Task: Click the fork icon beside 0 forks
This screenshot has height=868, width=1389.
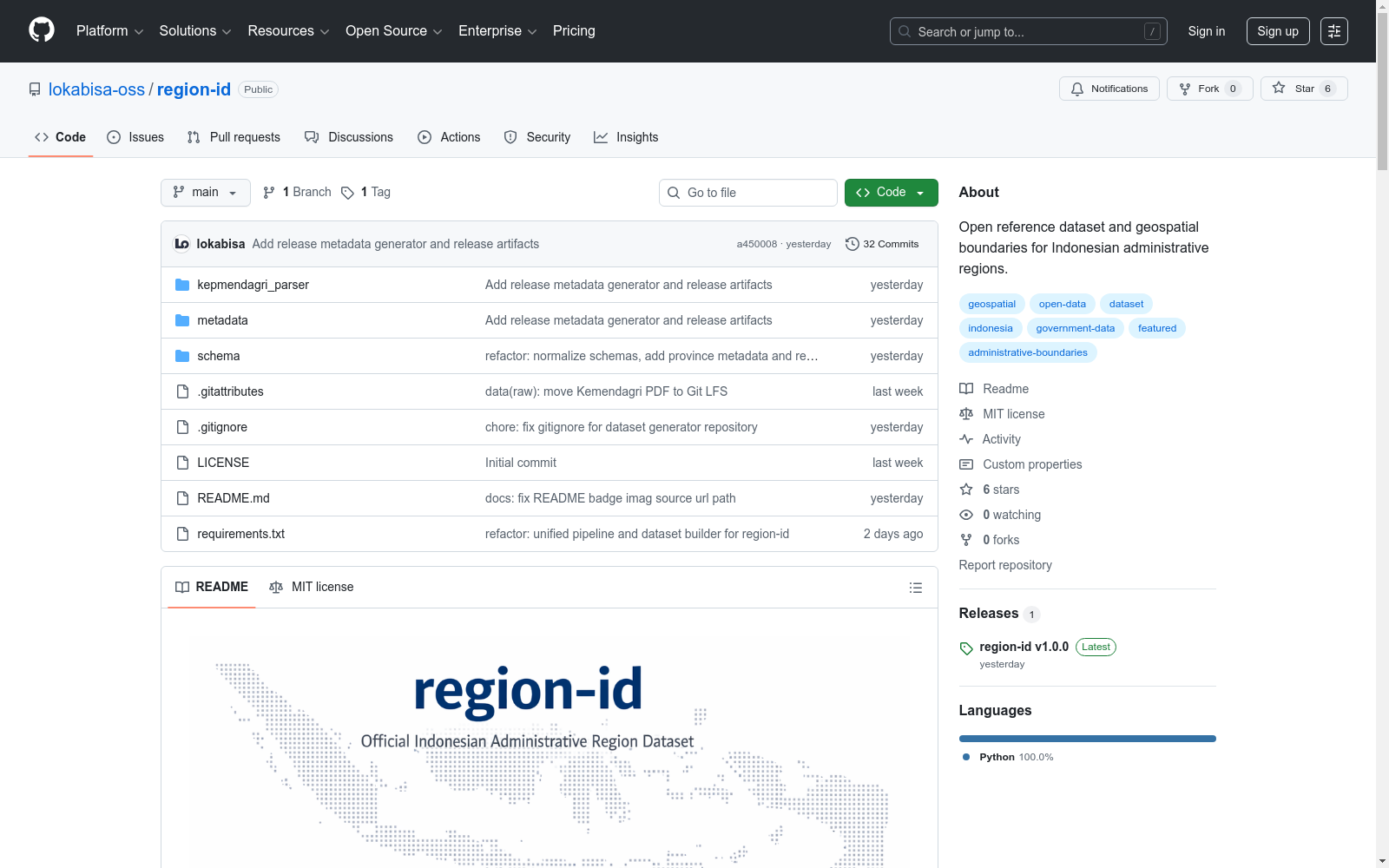Action: [966, 540]
